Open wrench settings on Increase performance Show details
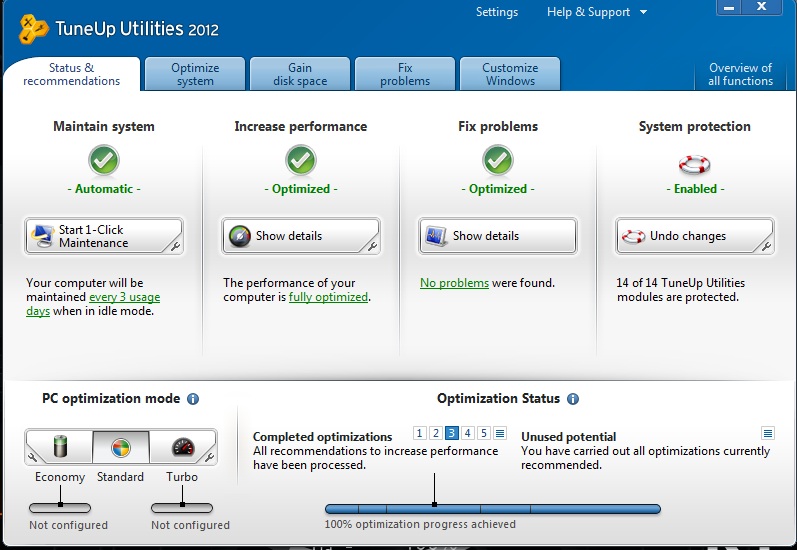The height and width of the screenshot is (550, 797). tap(372, 246)
